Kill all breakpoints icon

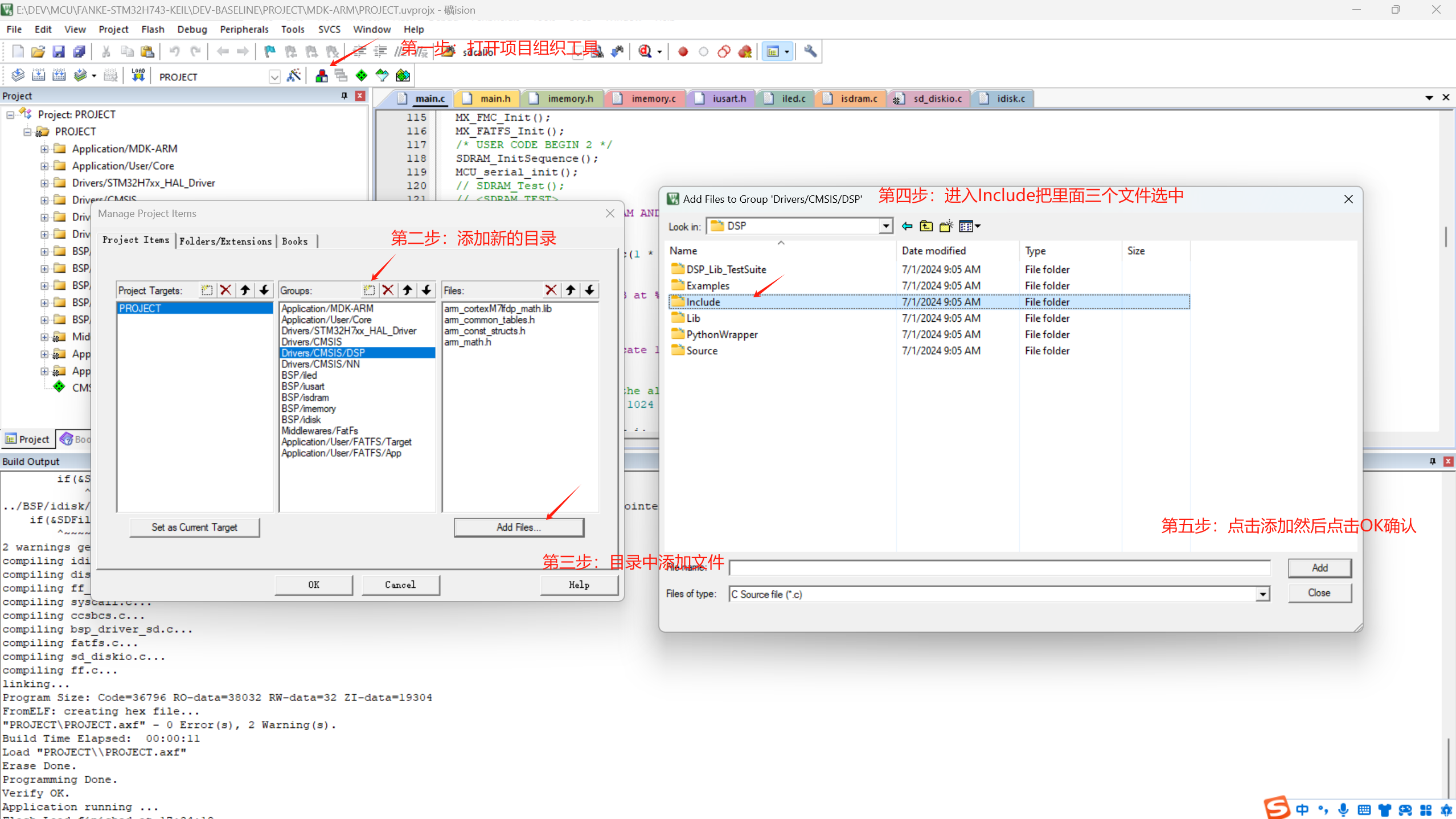click(745, 52)
